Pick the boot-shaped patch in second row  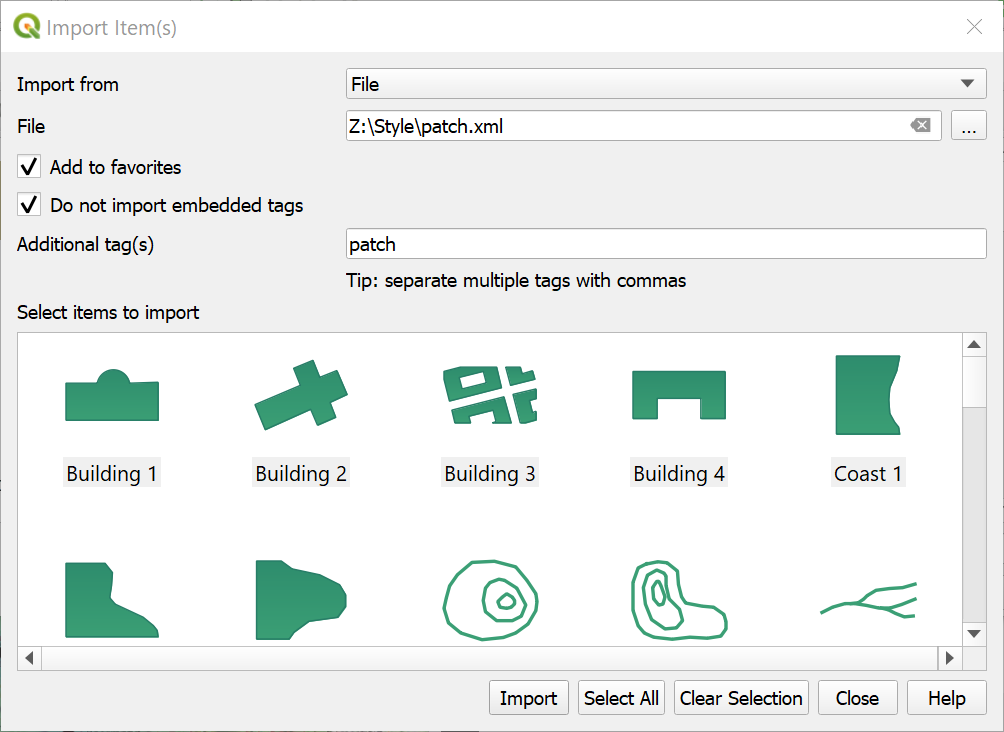[112, 600]
